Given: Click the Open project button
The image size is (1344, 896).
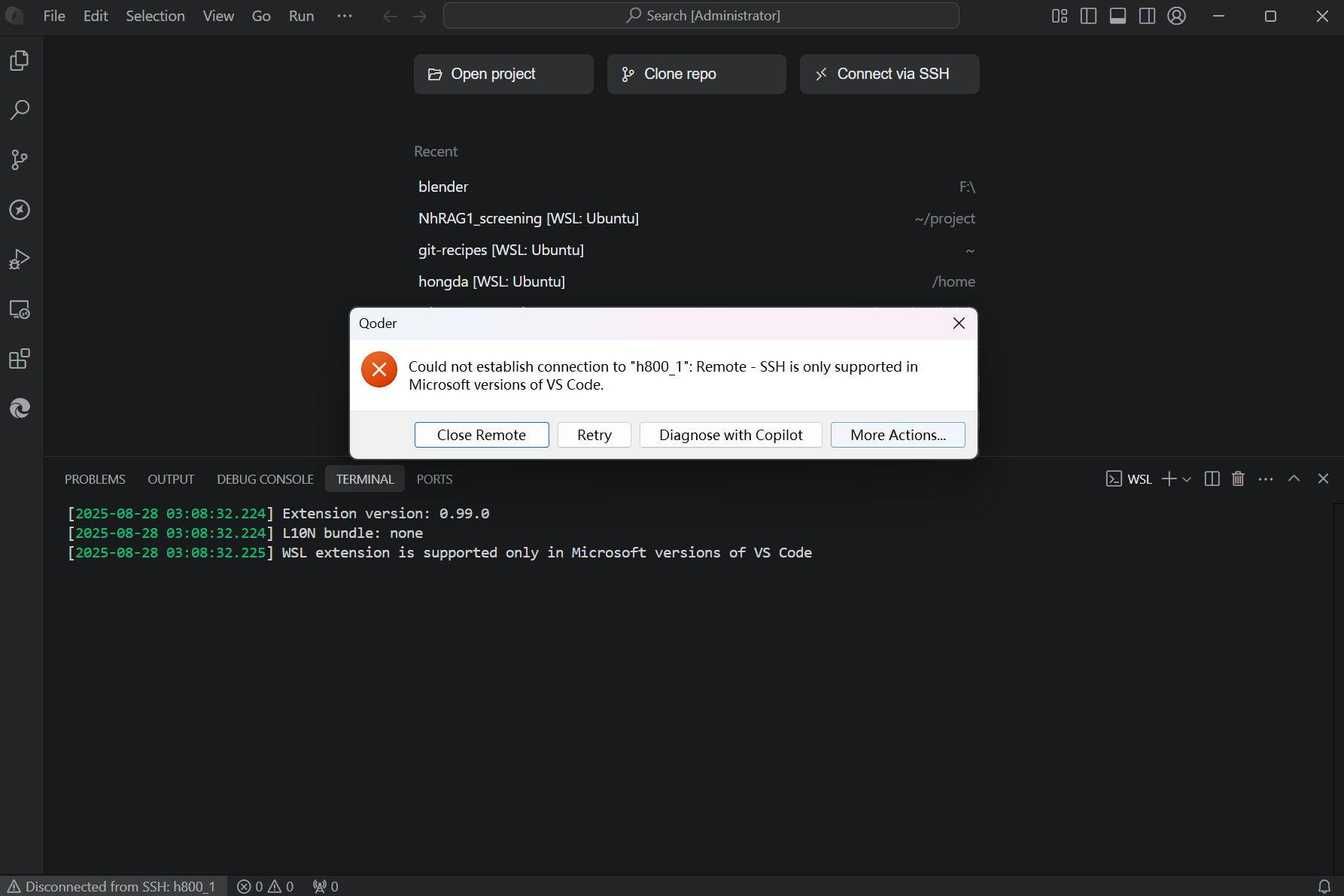Looking at the screenshot, I should click(503, 74).
